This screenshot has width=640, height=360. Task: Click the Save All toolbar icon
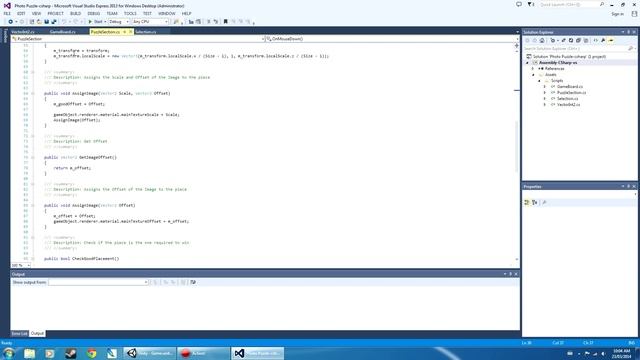(54, 22)
